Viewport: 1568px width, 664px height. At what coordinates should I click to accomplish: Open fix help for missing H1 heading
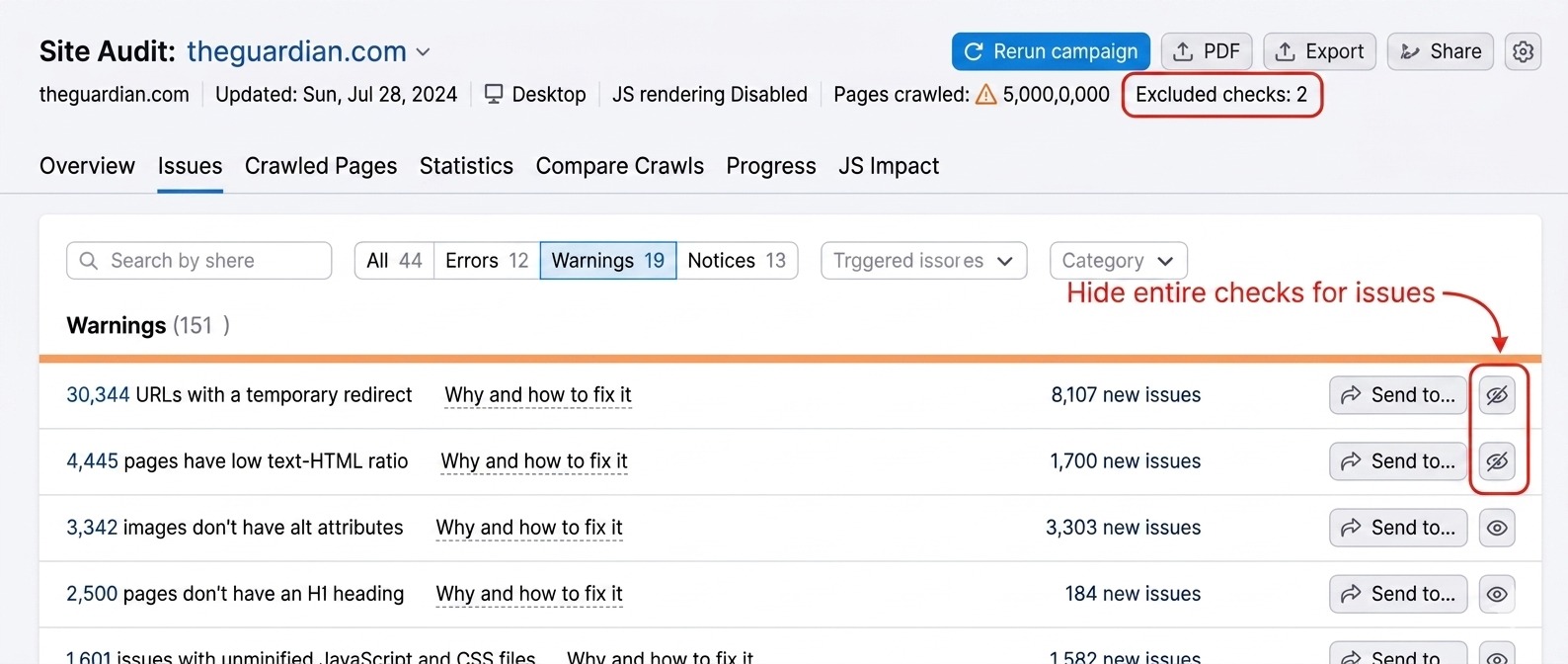529,594
